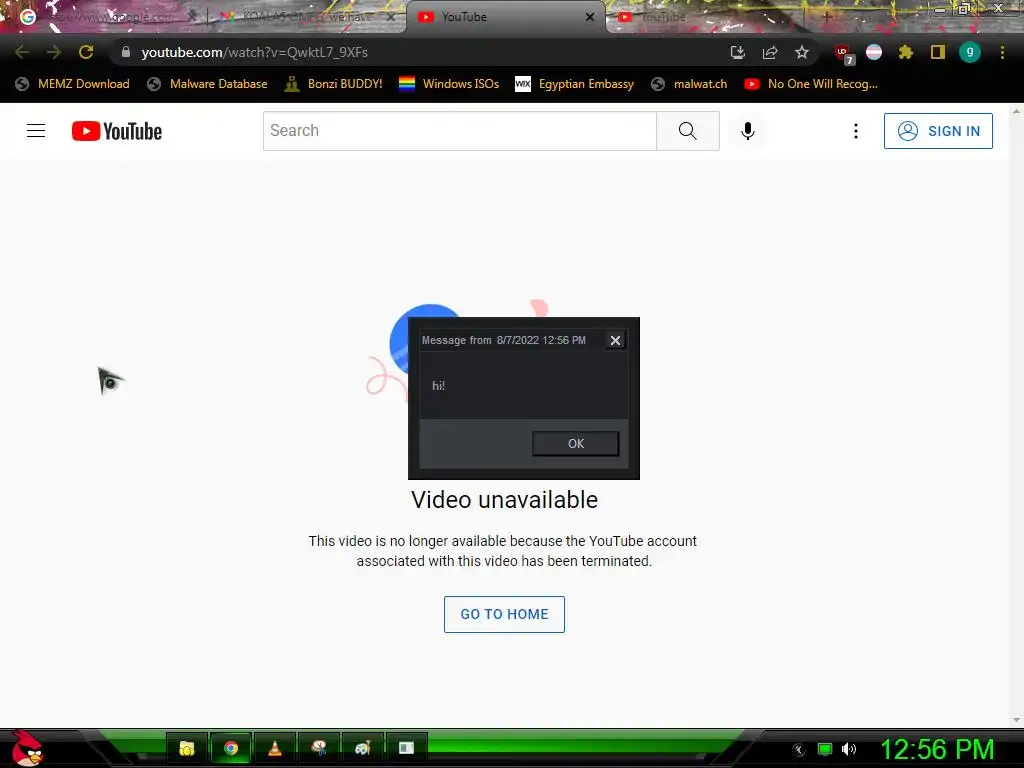Open the install app icon in address bar
Screen dimensions: 1024x768
coord(737,52)
